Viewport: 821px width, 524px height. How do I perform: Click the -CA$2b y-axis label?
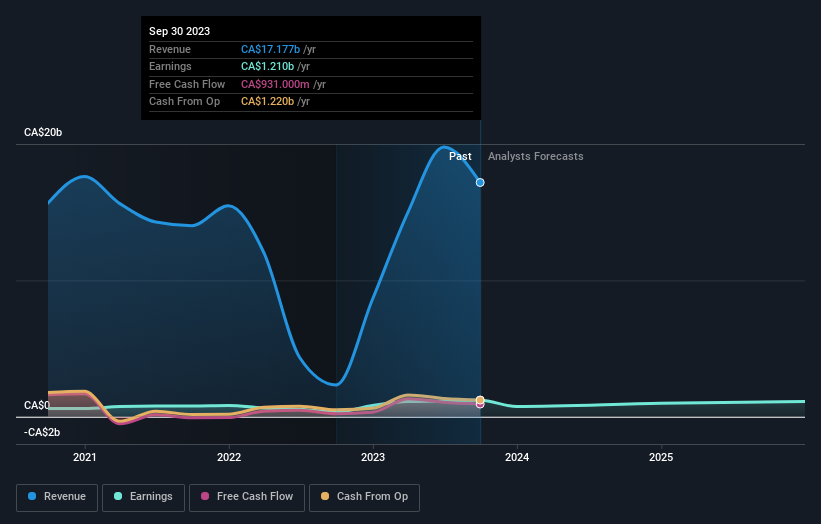coord(42,432)
